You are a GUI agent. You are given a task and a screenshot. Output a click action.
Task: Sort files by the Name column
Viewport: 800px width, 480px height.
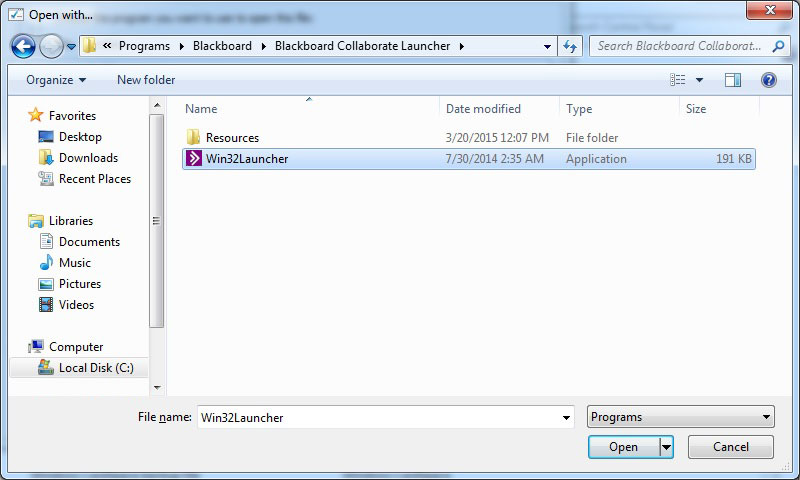click(201, 109)
